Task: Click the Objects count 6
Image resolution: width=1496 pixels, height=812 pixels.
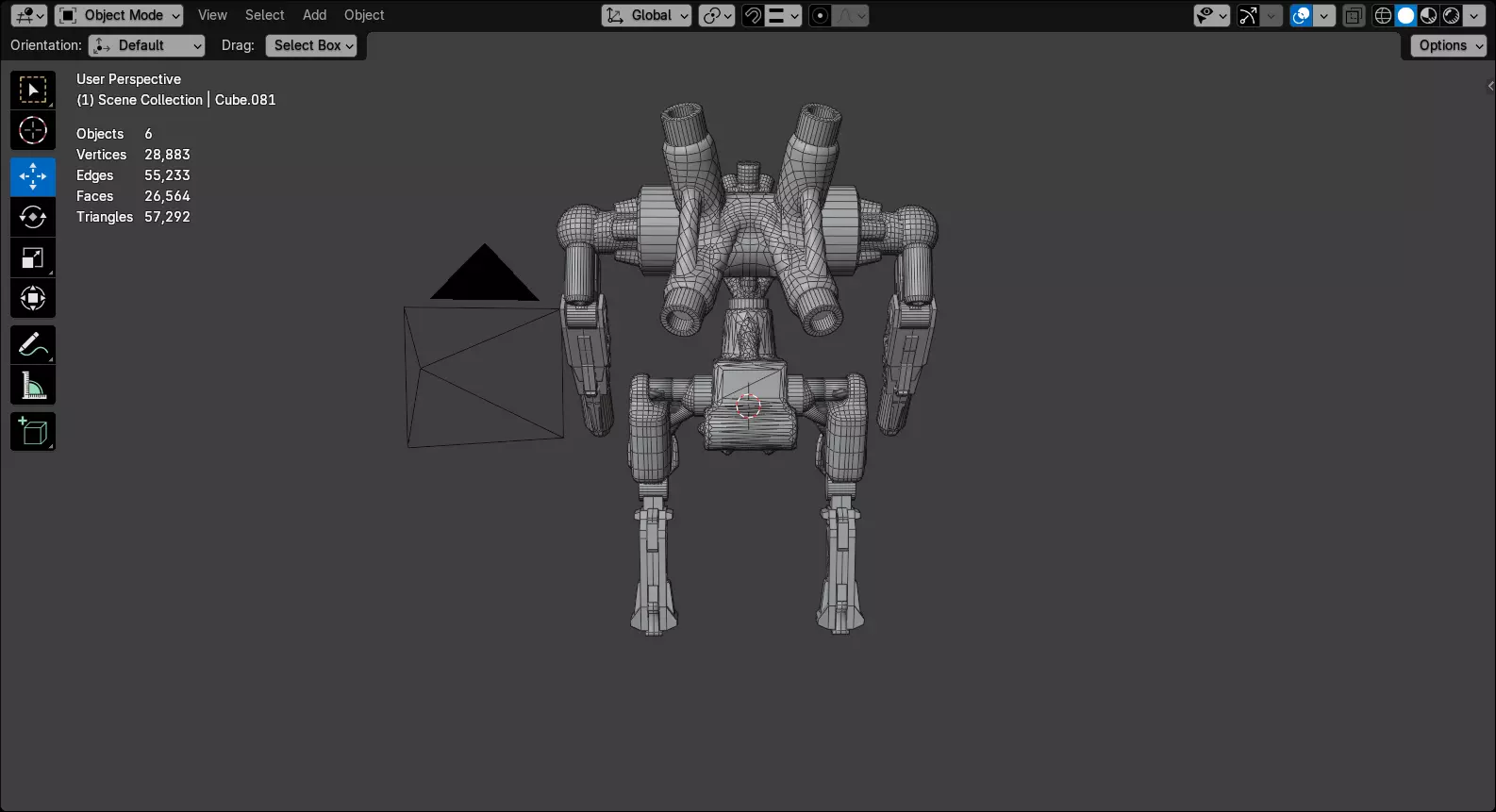Action: coord(148,134)
